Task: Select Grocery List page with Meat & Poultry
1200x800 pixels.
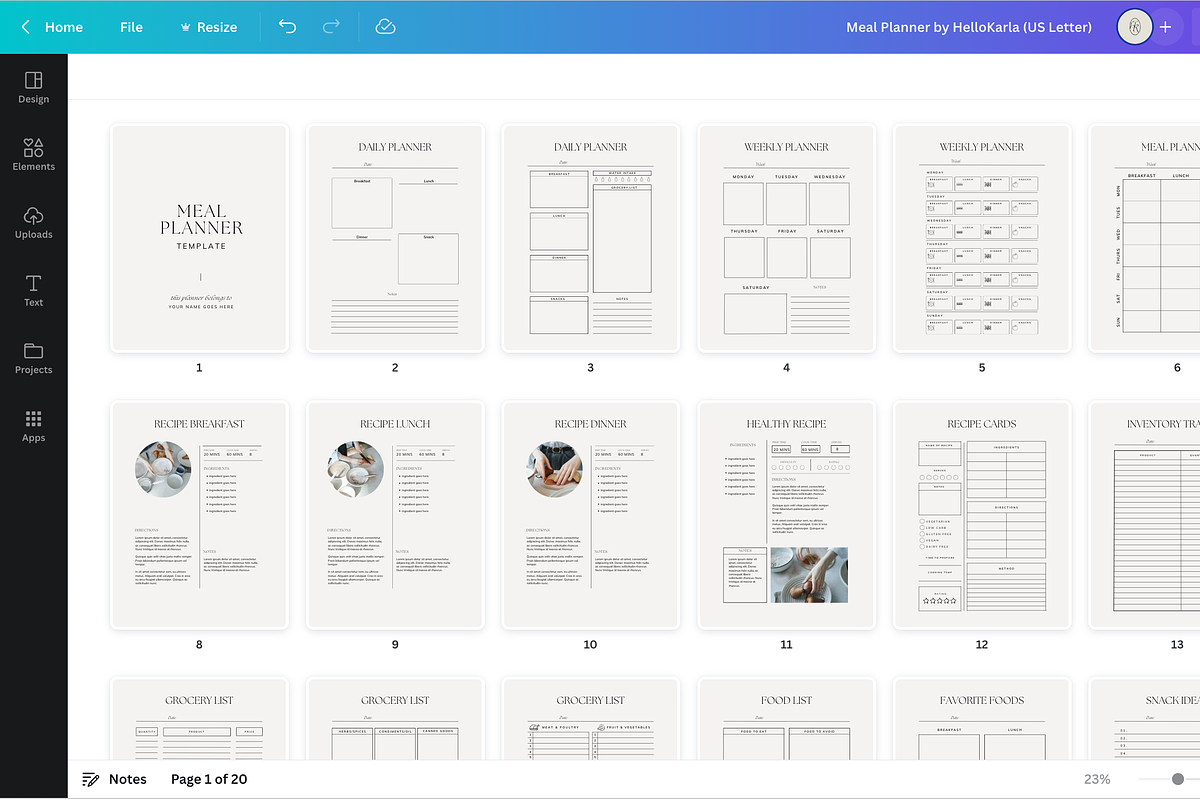Action: coord(590,720)
